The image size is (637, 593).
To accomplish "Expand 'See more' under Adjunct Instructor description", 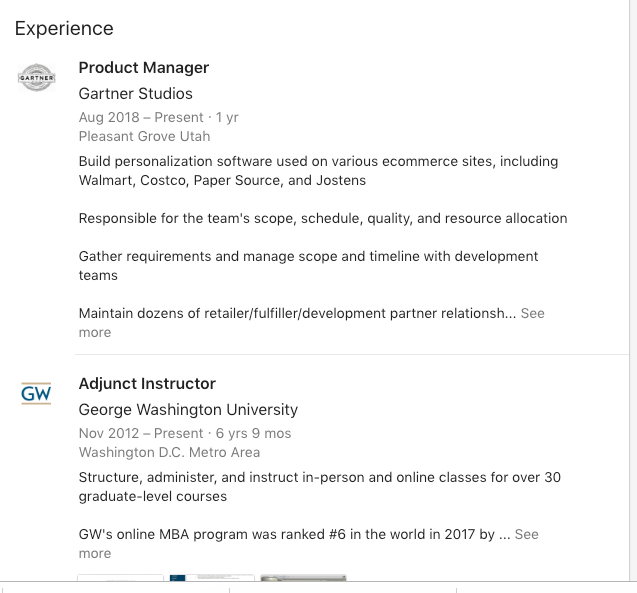I will [308, 543].
